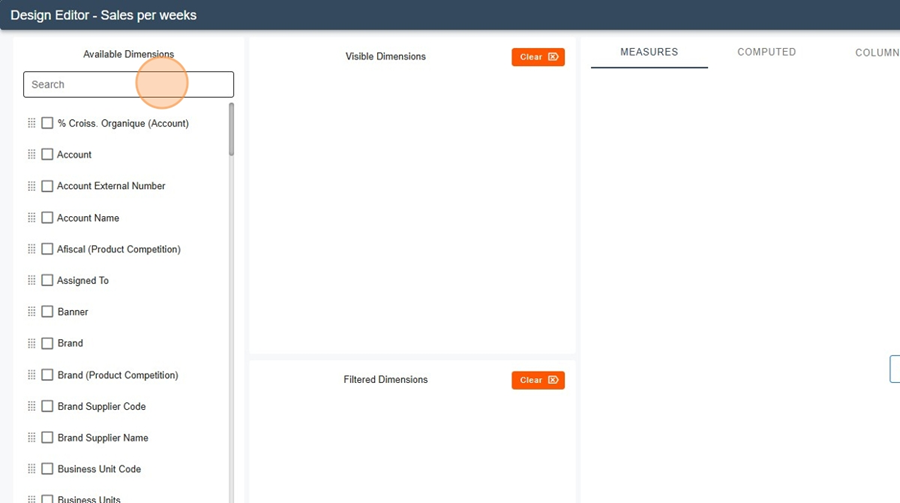Click the 'Brand Supplier Code' label
This screenshot has width=900, height=503.
click(x=102, y=407)
